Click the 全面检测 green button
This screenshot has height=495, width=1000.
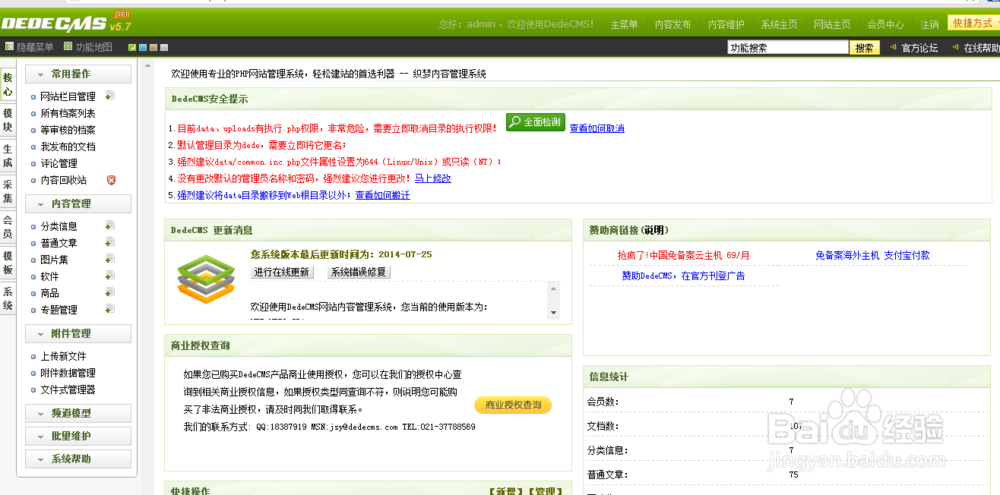coord(536,122)
